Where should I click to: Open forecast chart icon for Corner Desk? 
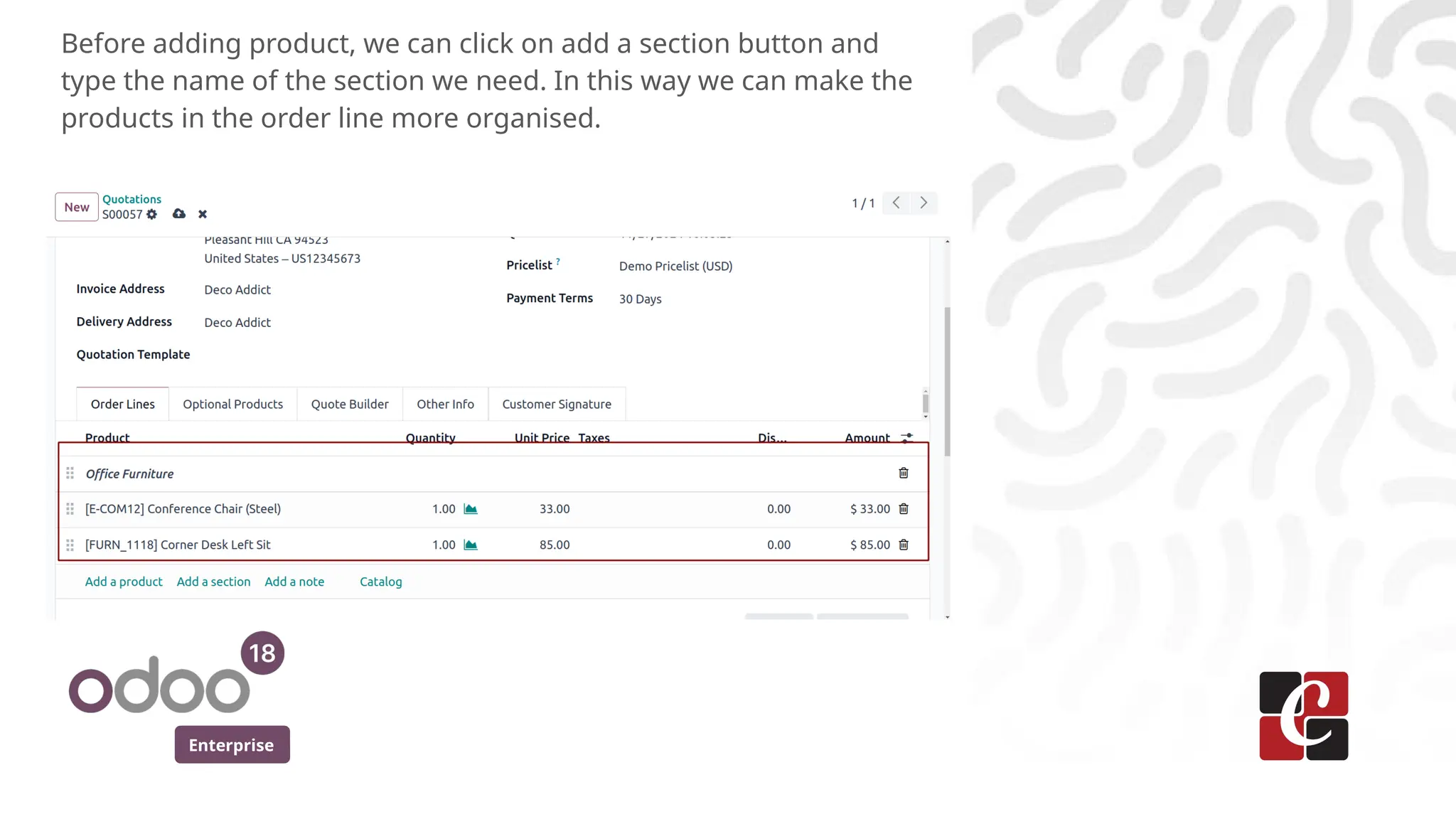click(x=471, y=545)
